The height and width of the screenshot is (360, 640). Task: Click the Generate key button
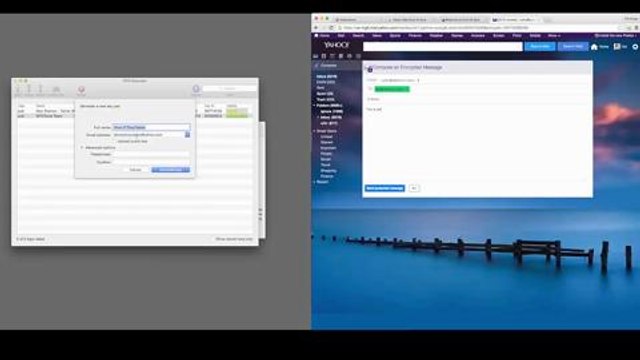point(171,170)
